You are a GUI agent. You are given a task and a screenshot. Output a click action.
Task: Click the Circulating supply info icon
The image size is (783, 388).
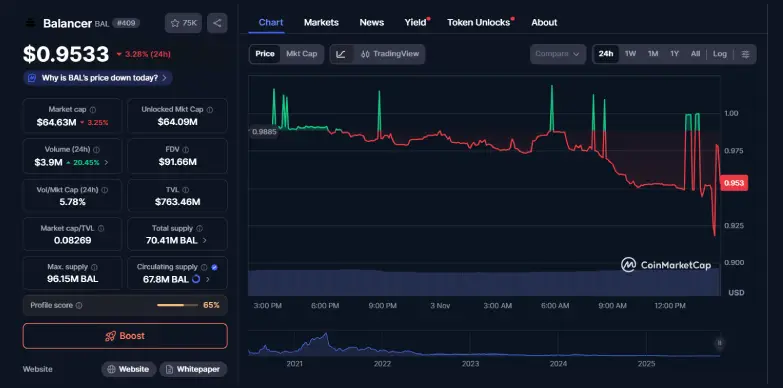click(204, 267)
